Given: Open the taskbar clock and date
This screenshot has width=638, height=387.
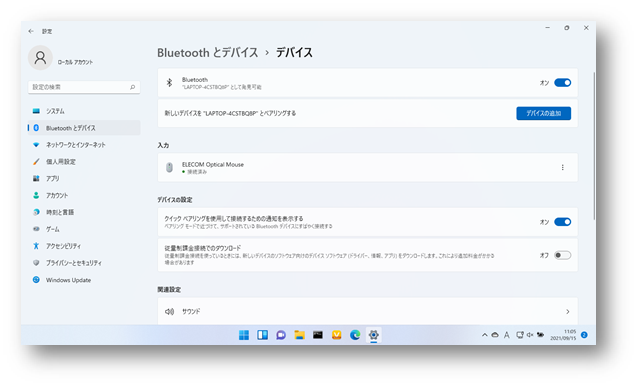Looking at the screenshot, I should 564,335.
